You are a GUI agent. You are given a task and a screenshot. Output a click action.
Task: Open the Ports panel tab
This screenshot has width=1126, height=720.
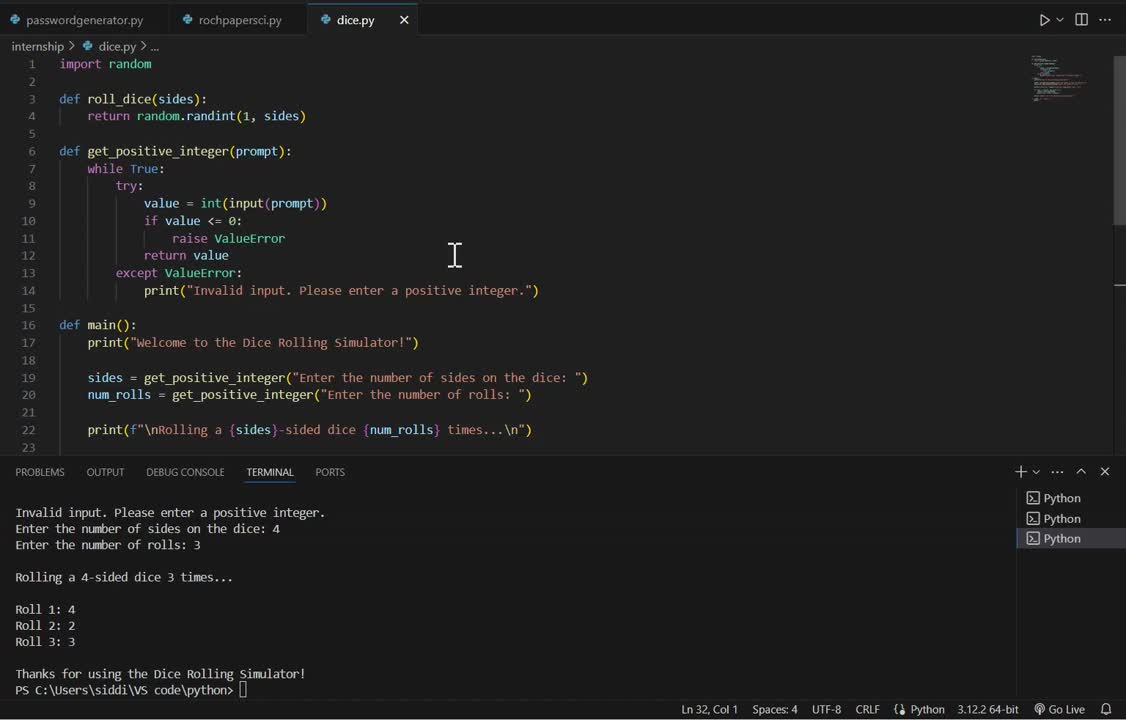[x=330, y=472]
